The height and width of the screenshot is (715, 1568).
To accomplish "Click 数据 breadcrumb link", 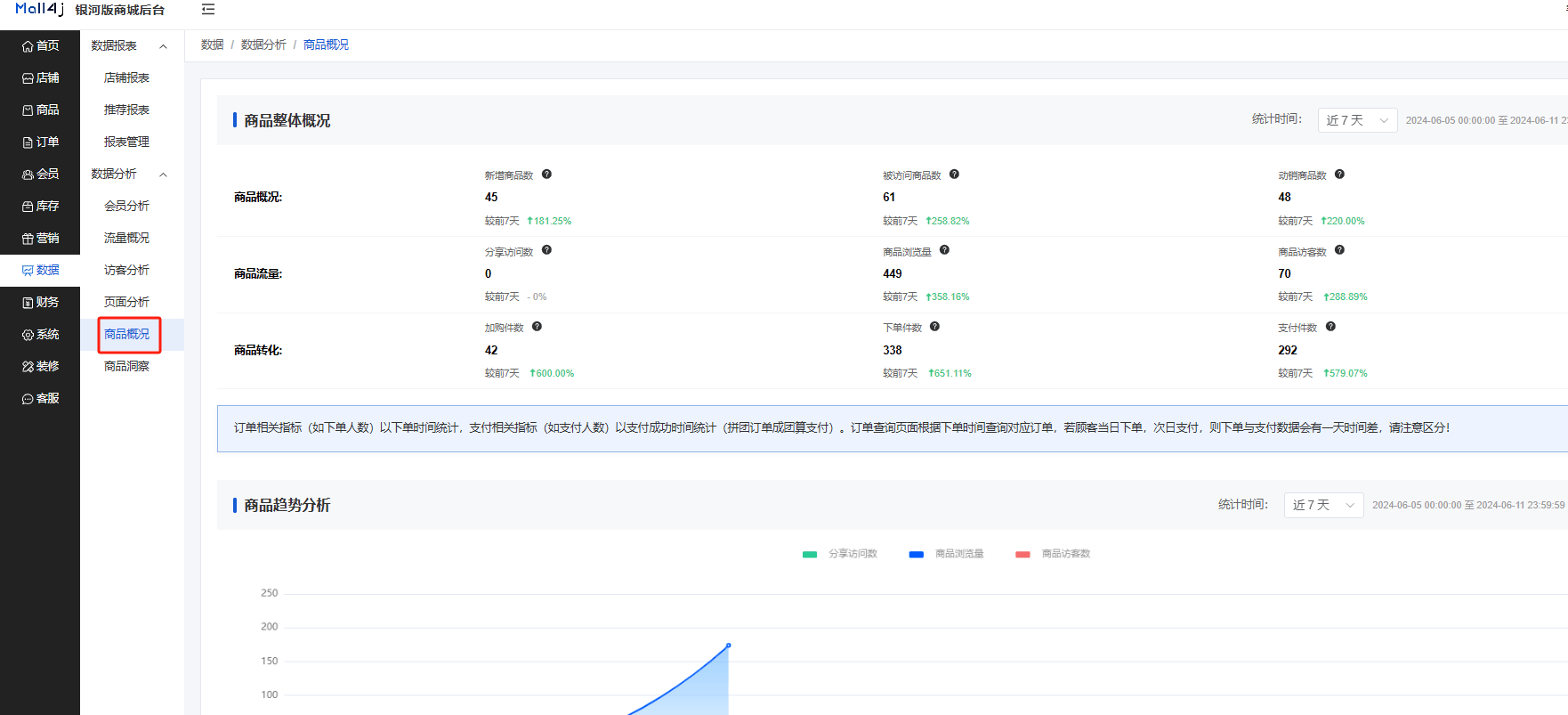I will (x=212, y=45).
